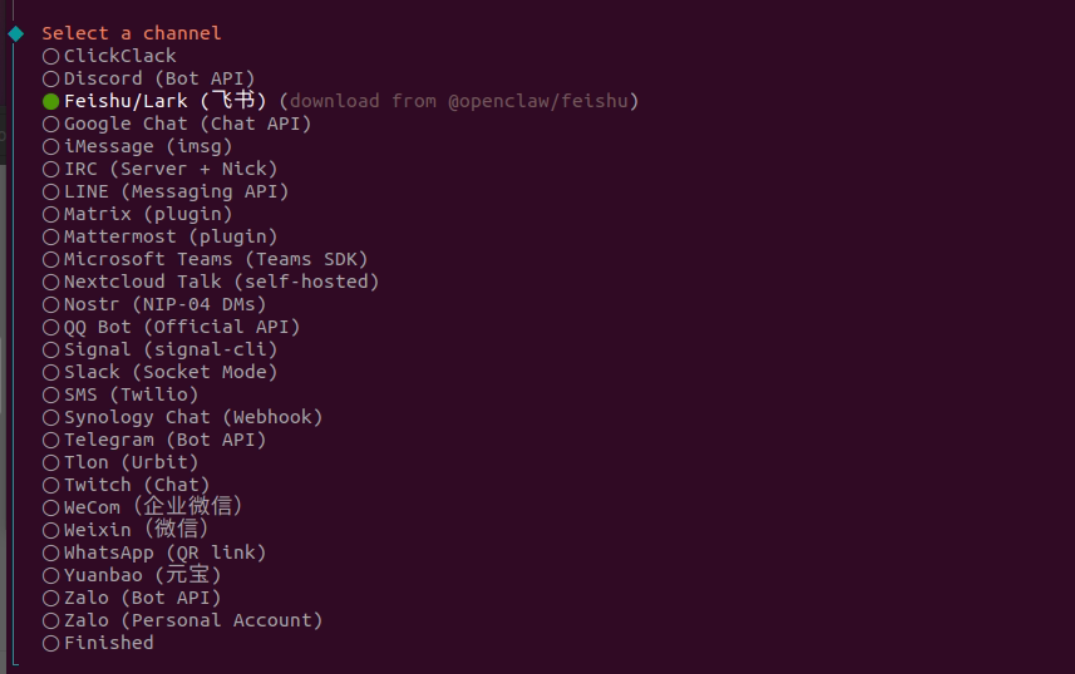Select WhatsApp (QR link) channel
This screenshot has height=674, width=1075.
[154, 553]
